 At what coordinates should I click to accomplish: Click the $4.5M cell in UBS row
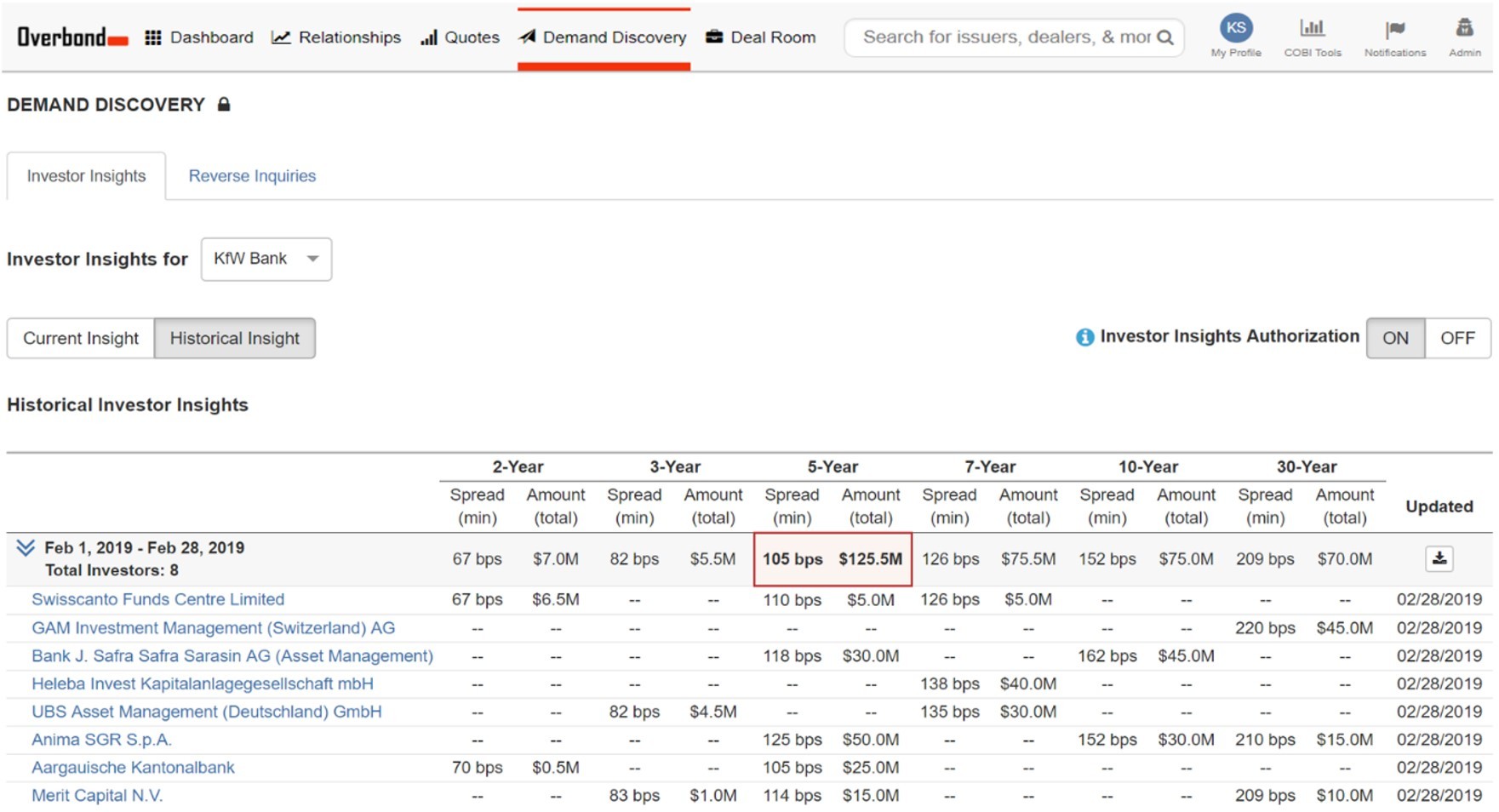[713, 712]
